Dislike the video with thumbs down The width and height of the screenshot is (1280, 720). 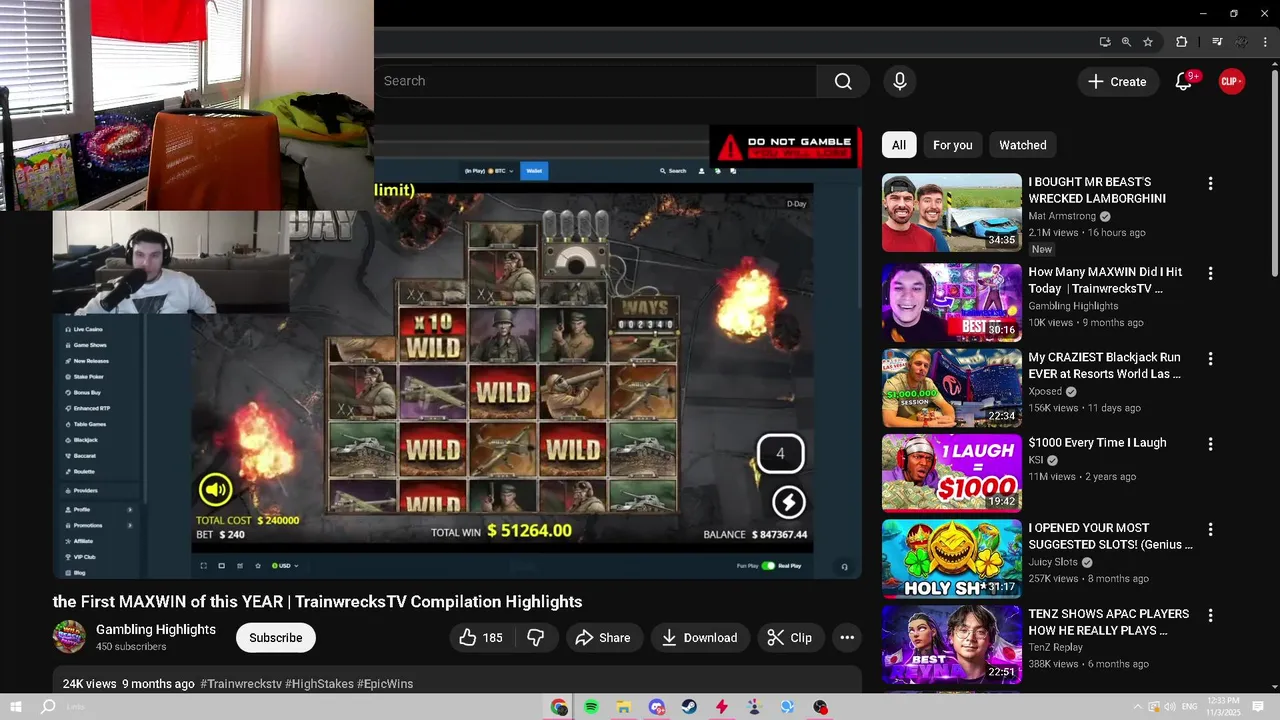coord(535,638)
